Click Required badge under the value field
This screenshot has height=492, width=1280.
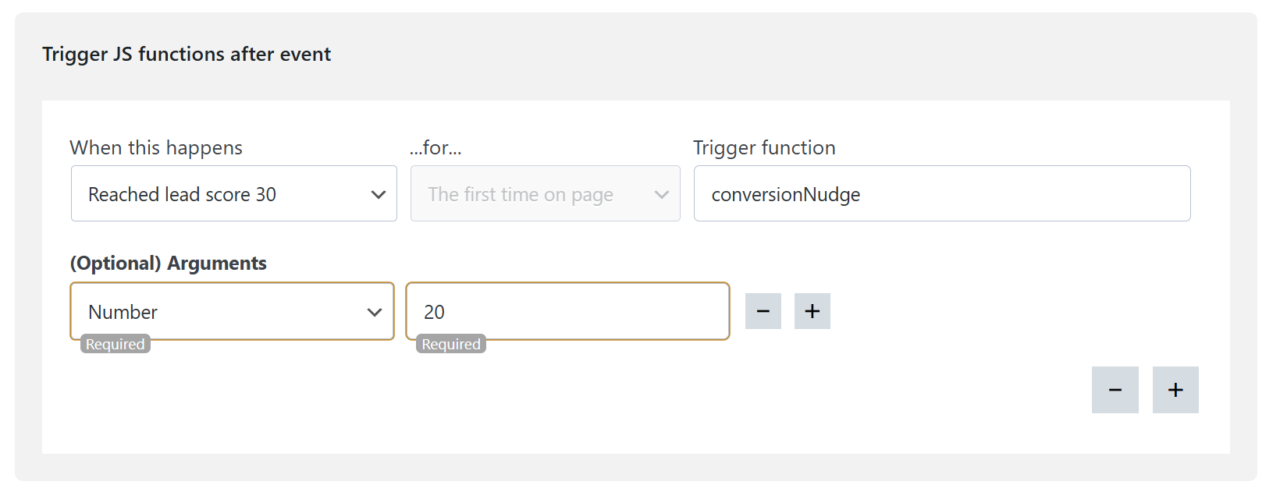(451, 344)
